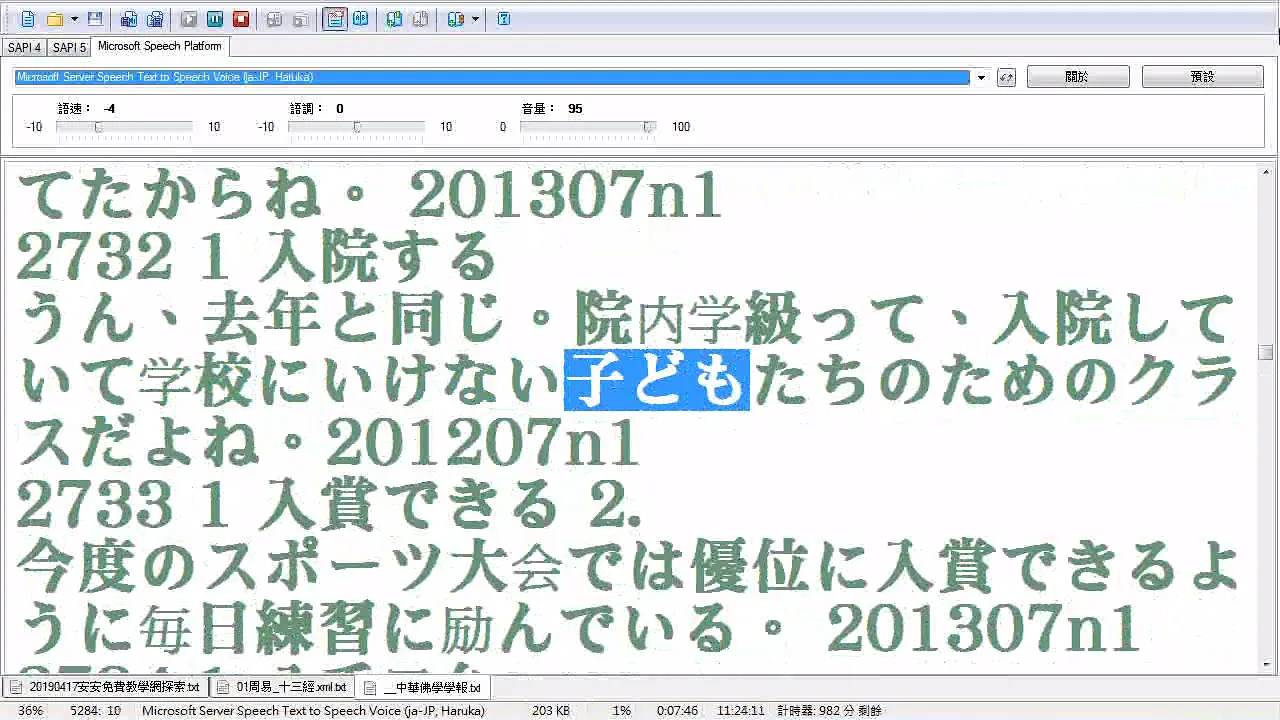Open help with the question mark icon

[x=504, y=19]
